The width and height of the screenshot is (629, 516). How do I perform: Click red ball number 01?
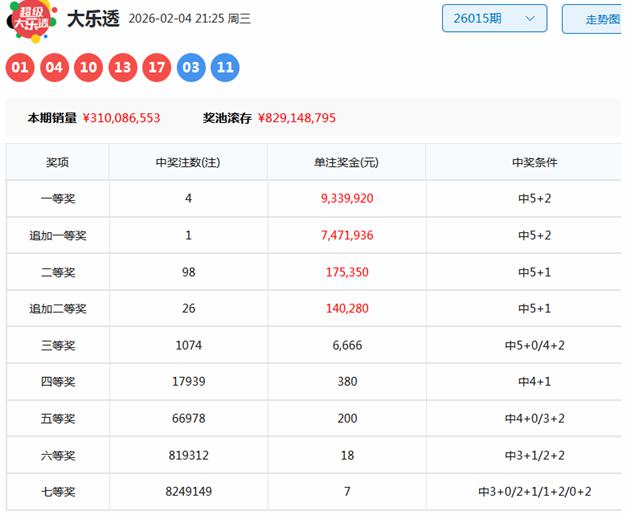[20, 68]
